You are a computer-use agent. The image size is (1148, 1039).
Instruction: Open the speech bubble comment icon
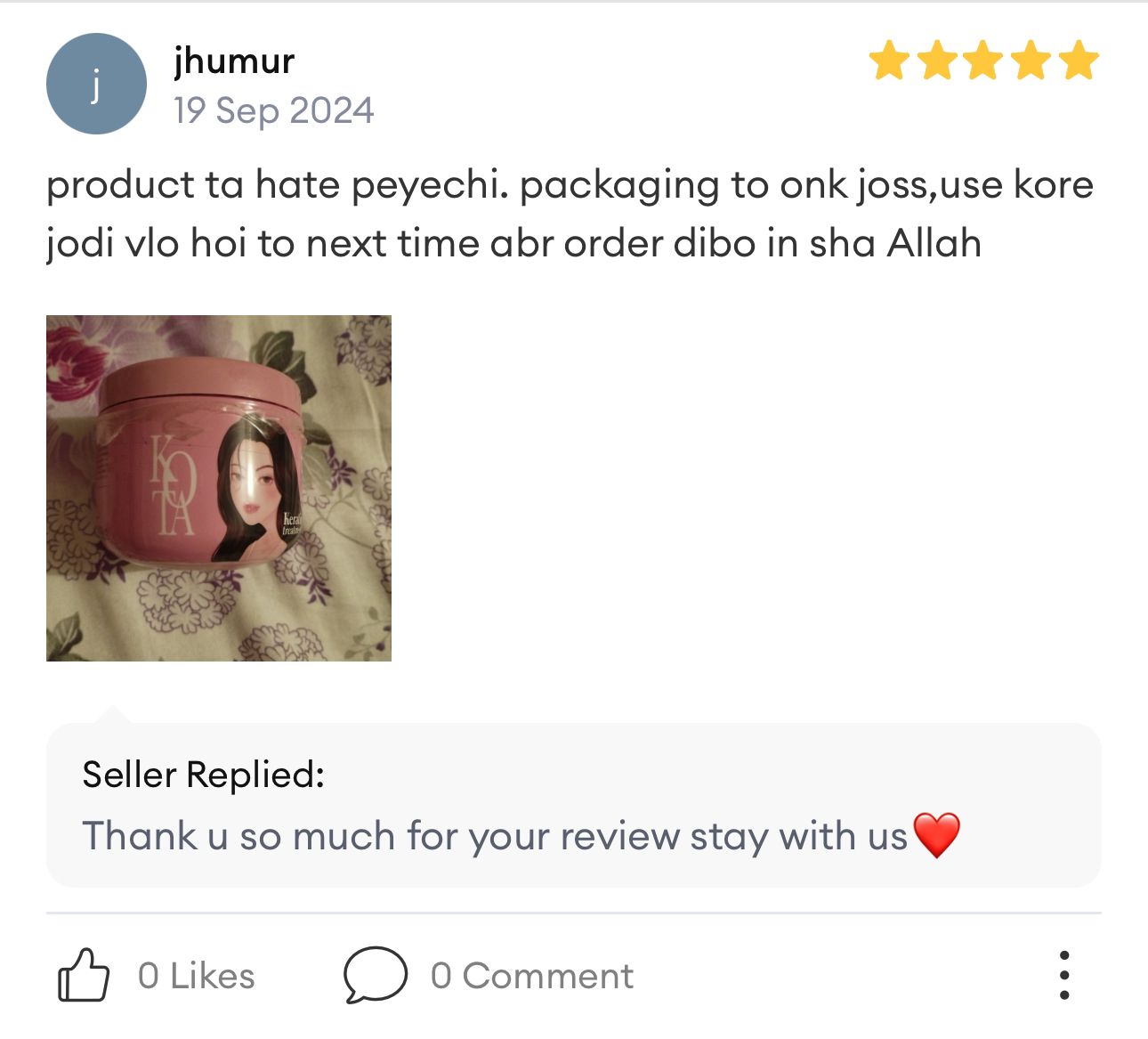click(x=375, y=975)
